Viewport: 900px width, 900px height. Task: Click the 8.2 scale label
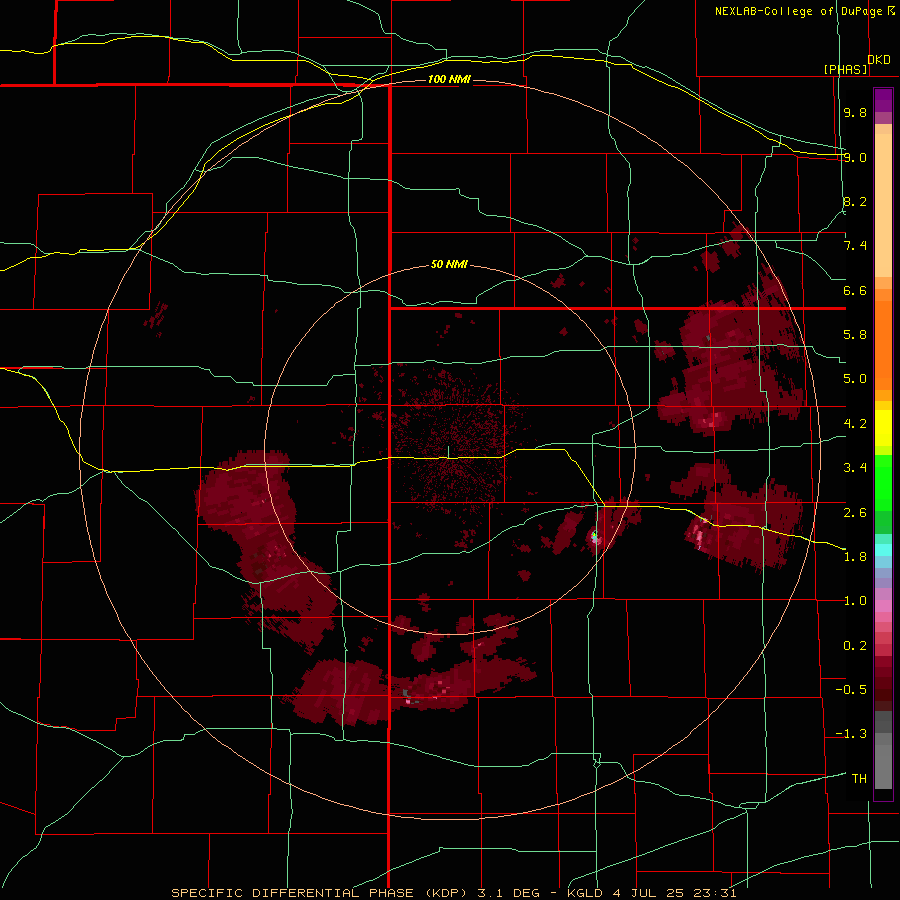pos(855,201)
